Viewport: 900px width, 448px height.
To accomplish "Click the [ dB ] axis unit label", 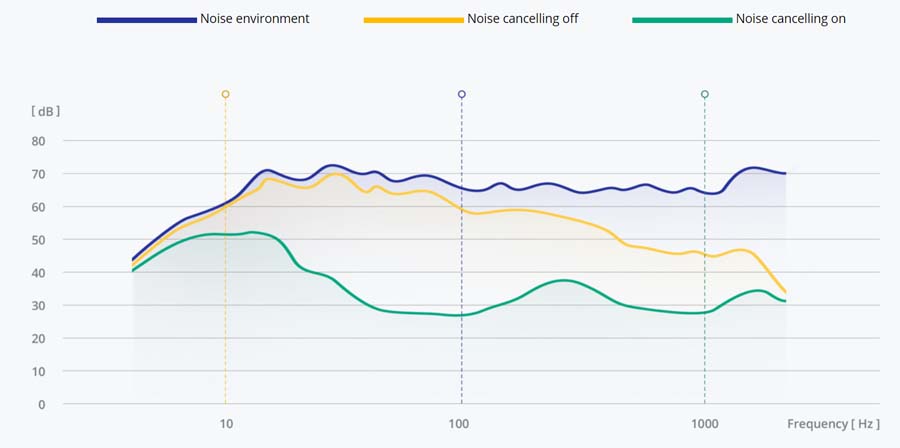I will click(46, 111).
